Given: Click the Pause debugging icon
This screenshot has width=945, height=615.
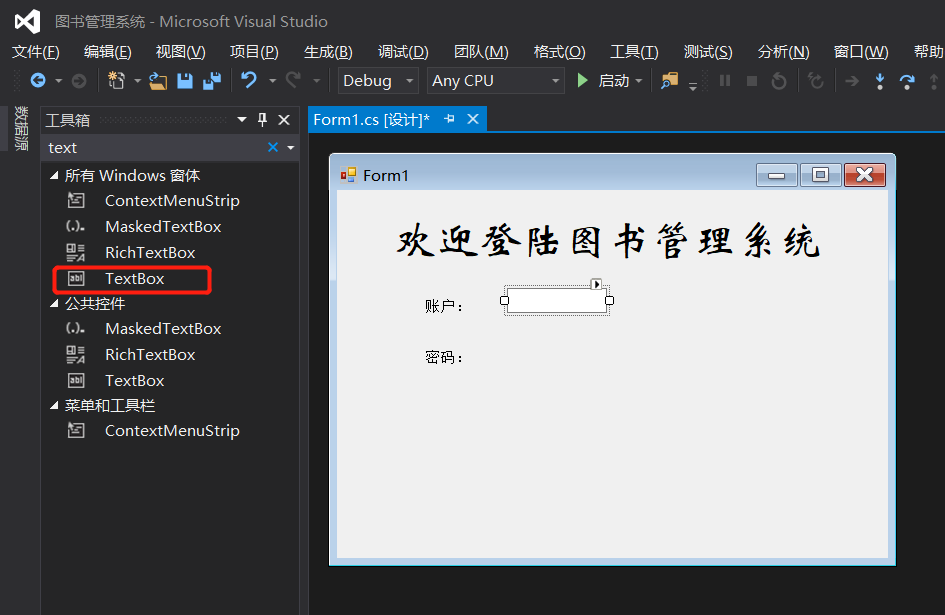Looking at the screenshot, I should click(725, 80).
